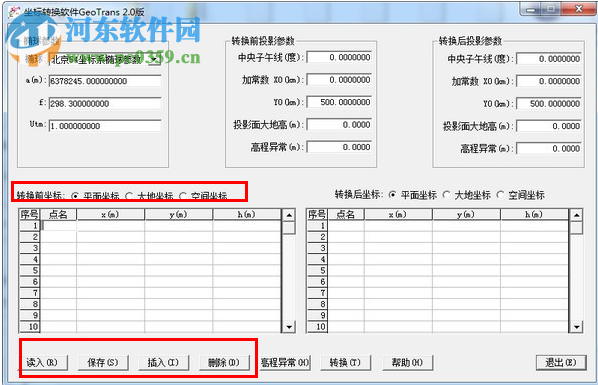Click y(m) header in right table
This screenshot has width=598, height=385.
(466, 214)
